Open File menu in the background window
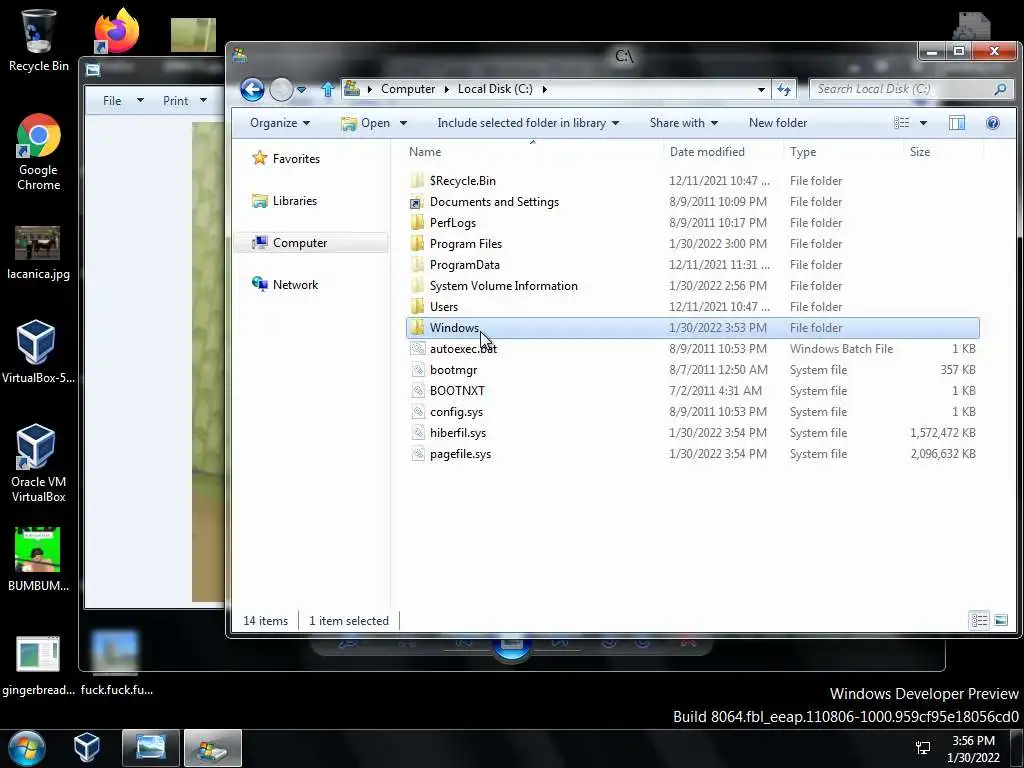Viewport: 1024px width, 768px height. pyautogui.click(x=123, y=101)
